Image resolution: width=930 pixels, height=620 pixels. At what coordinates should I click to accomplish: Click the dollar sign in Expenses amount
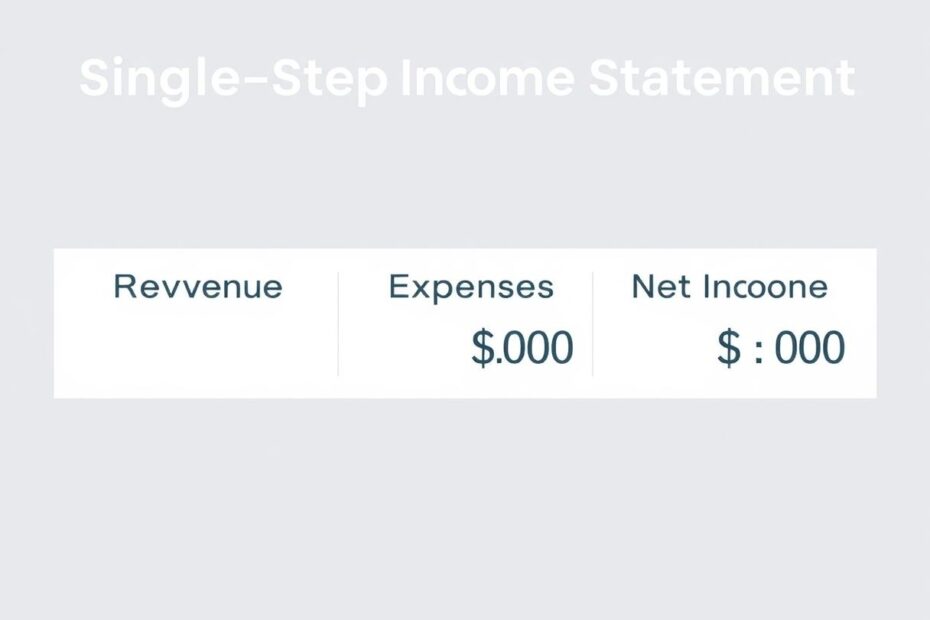pos(482,348)
